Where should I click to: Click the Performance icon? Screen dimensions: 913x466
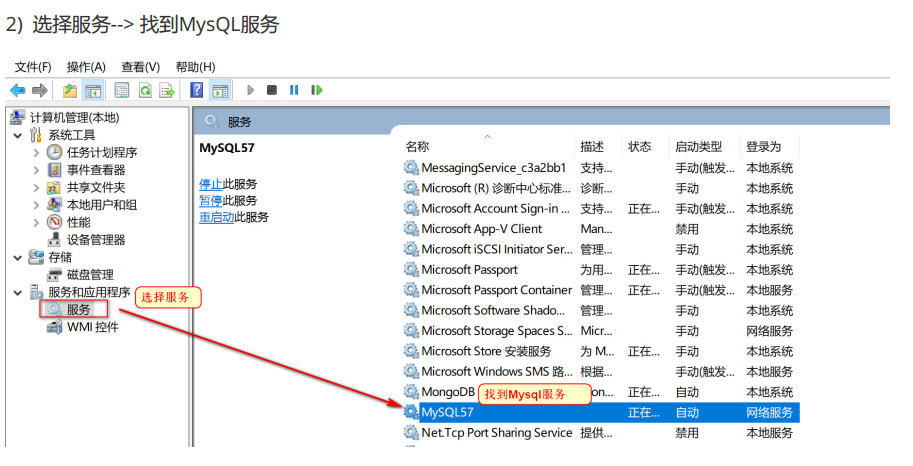pos(54,223)
